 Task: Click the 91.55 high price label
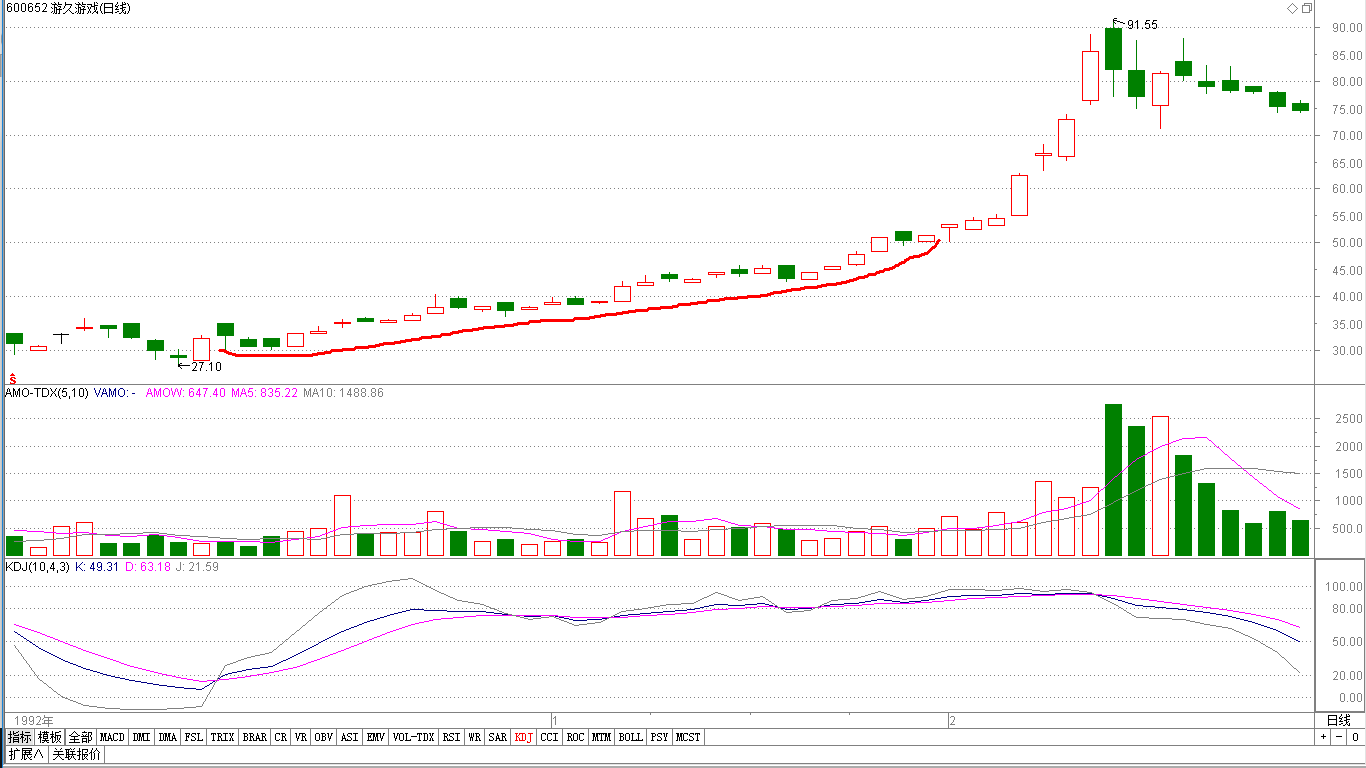(1142, 25)
